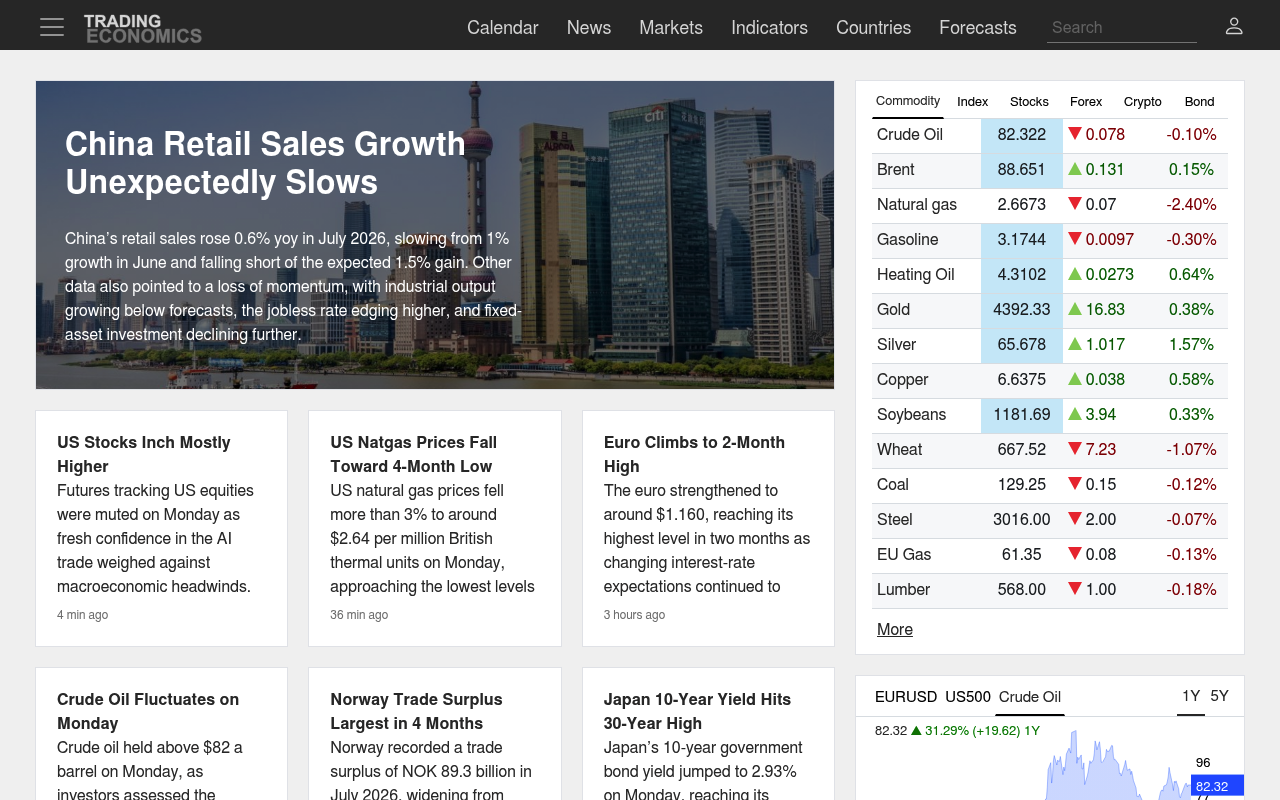Select Indicators in the top navigation
The width and height of the screenshot is (1280, 800).
[x=769, y=28]
